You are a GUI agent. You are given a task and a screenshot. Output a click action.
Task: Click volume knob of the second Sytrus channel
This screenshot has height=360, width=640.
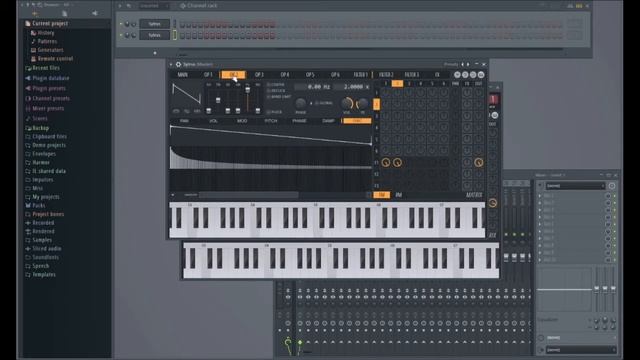pos(133,35)
